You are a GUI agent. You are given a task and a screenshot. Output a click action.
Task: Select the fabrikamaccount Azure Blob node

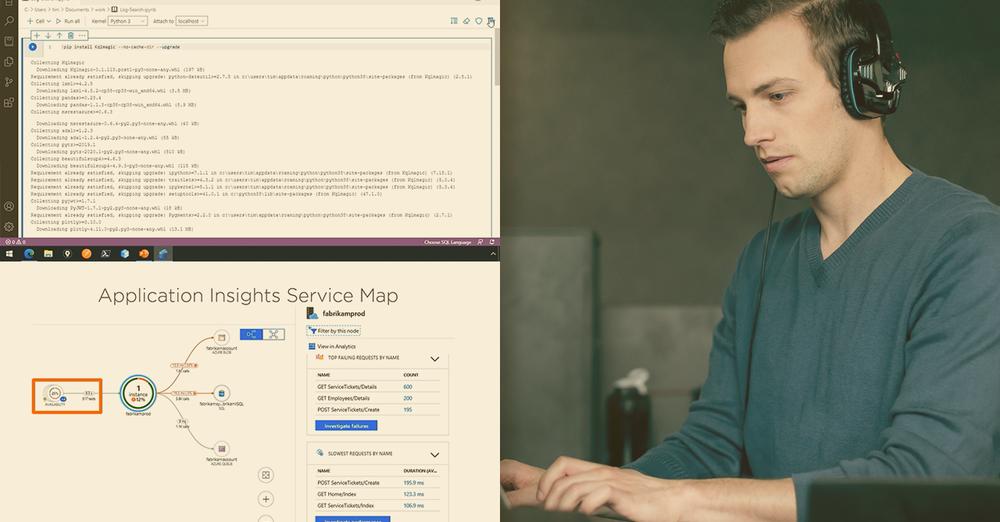pos(221,337)
